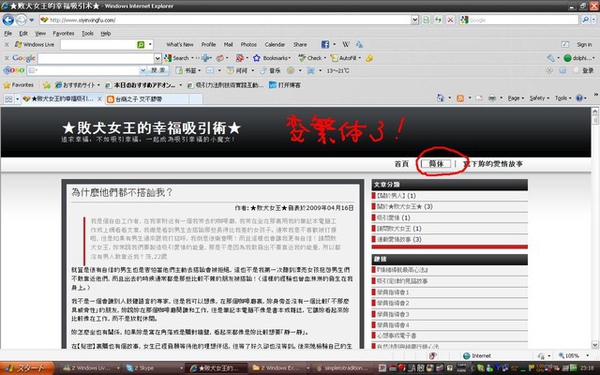Click the What's New link
Screen dimensions: 600x375
(x=180, y=45)
